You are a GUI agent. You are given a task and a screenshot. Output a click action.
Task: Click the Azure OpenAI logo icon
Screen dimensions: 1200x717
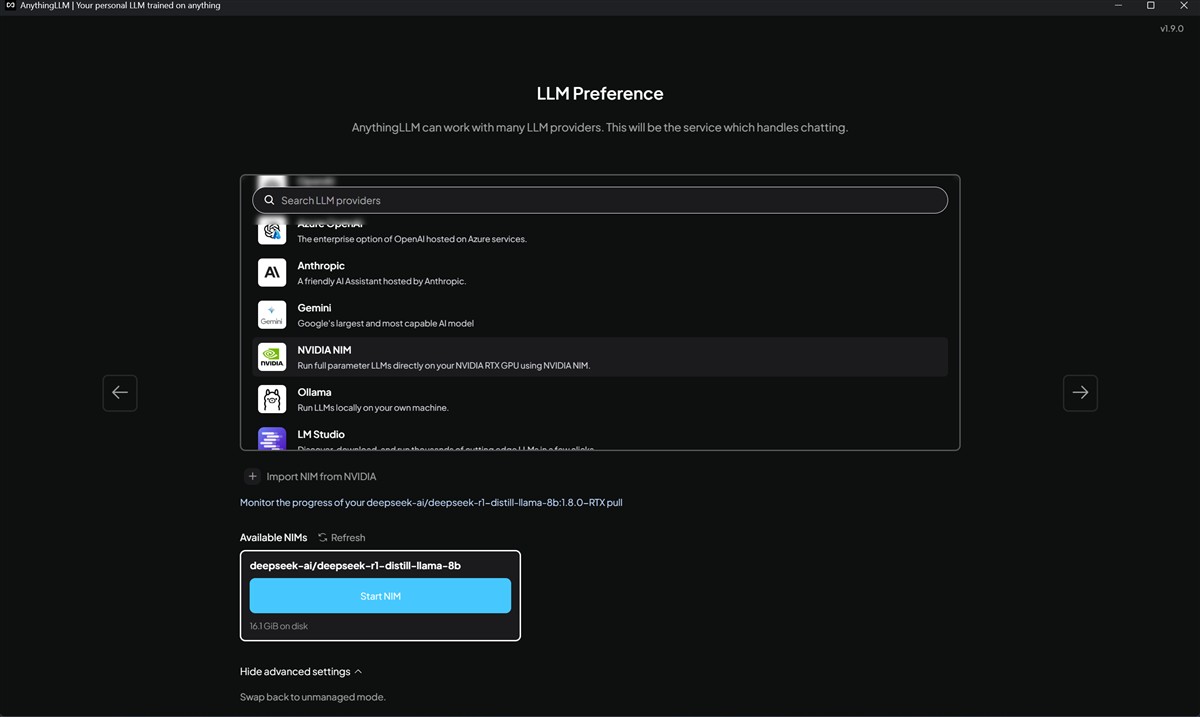(272, 230)
